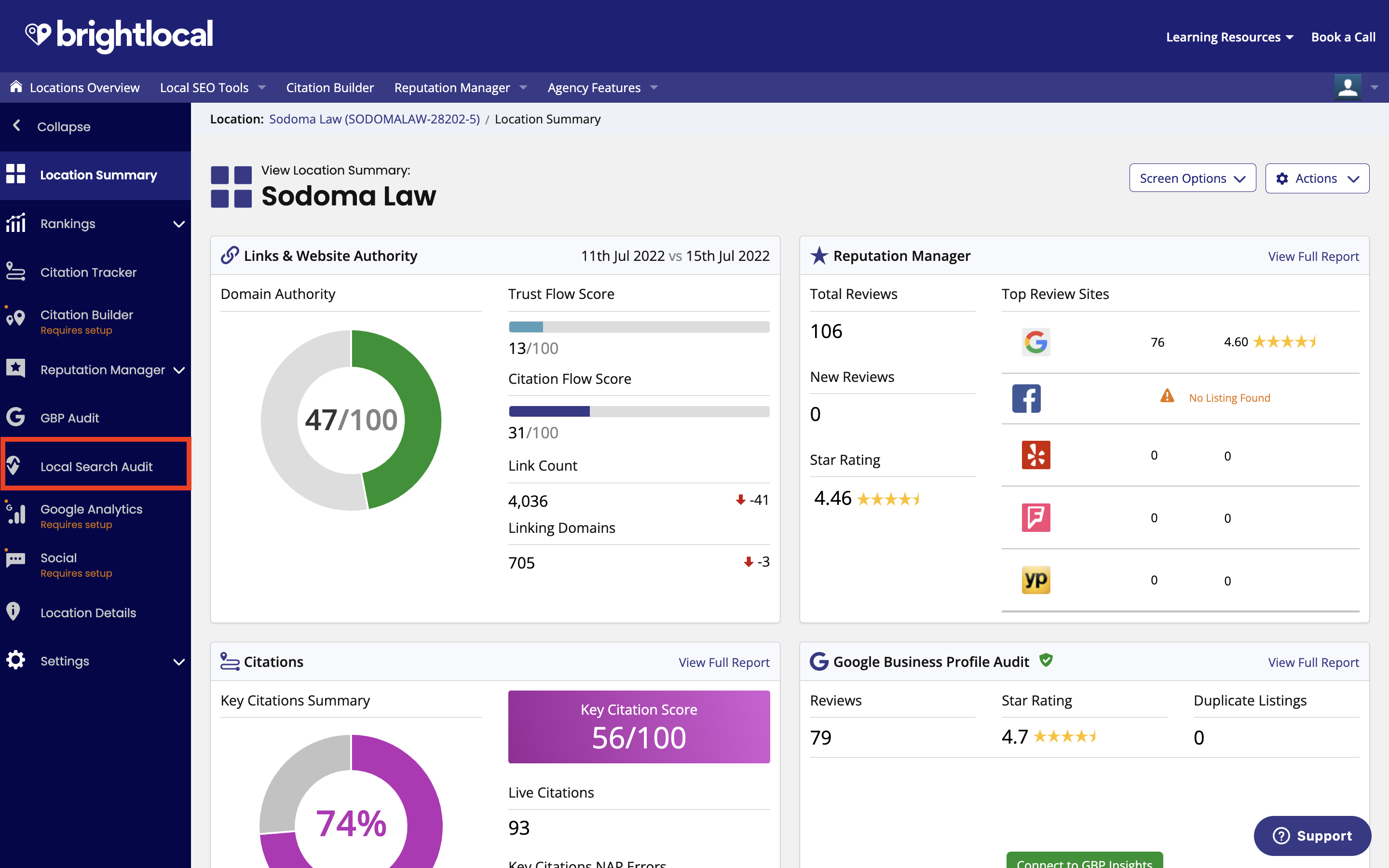Viewport: 1389px width, 868px height.
Task: Open the Actions dropdown menu
Action: pos(1317,178)
